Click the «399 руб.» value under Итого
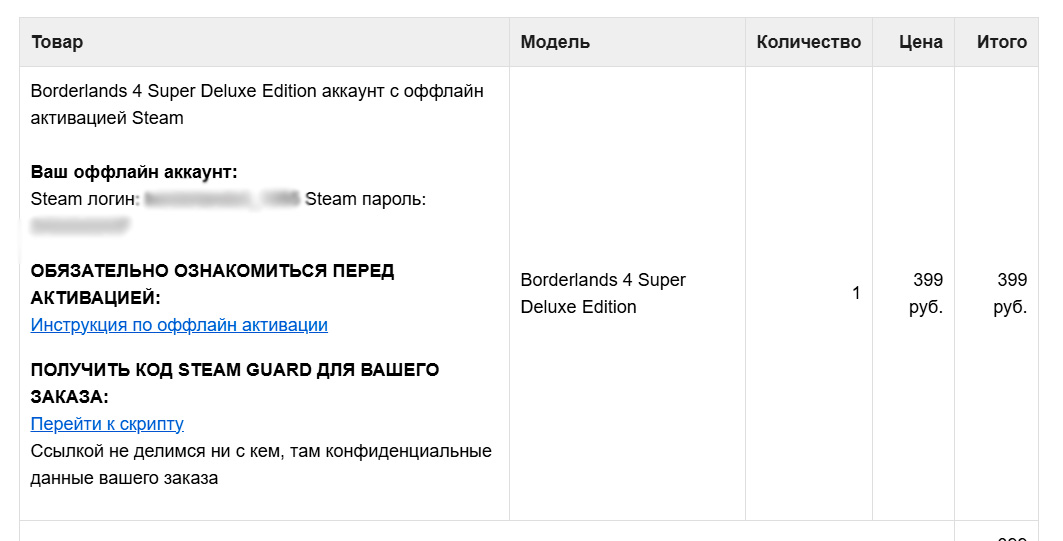Screen dimensions: 1063x541 [1011, 293]
